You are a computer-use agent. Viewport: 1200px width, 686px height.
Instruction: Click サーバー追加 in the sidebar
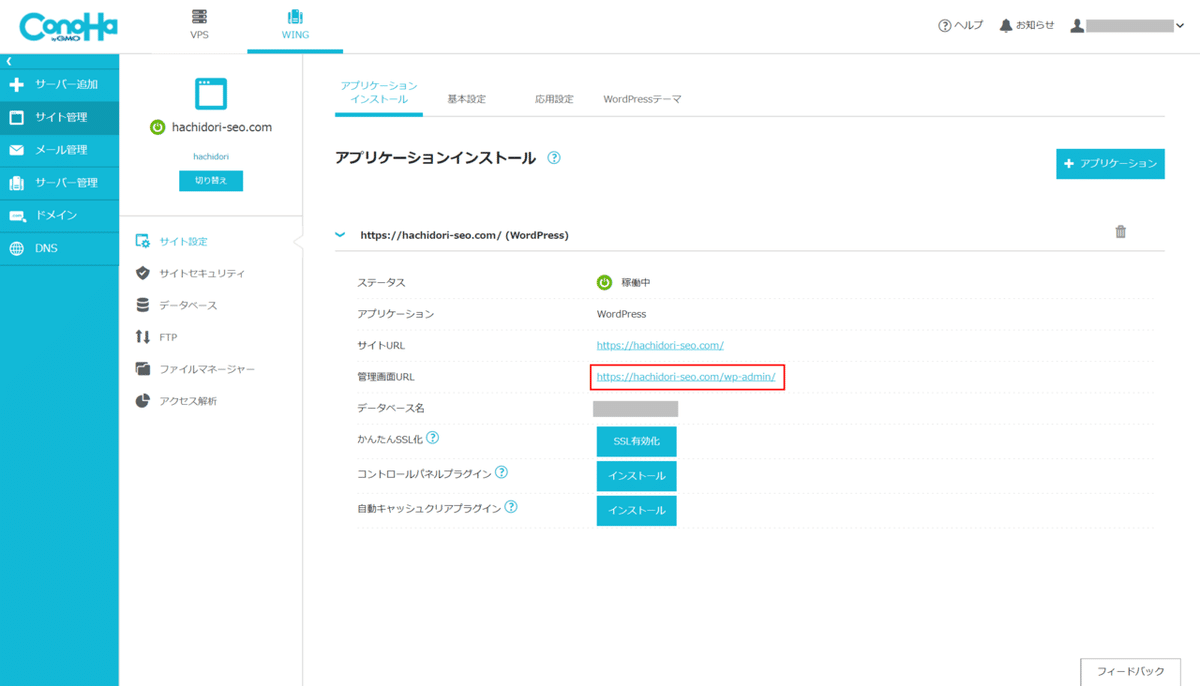59,85
